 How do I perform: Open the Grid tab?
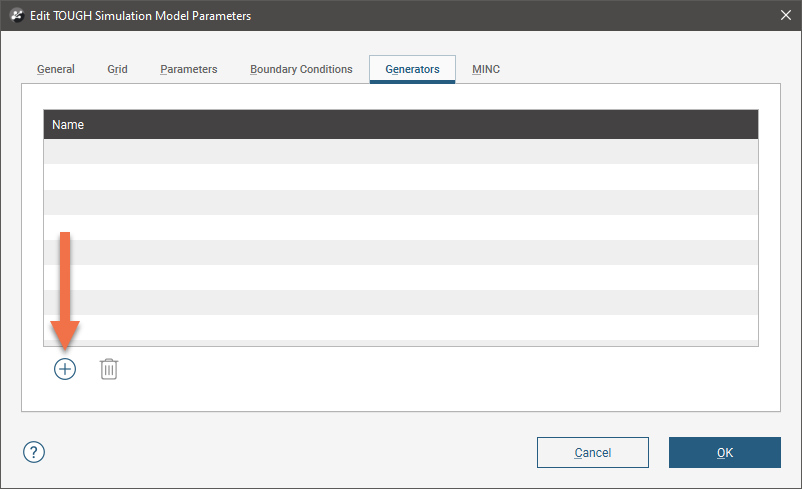[117, 69]
